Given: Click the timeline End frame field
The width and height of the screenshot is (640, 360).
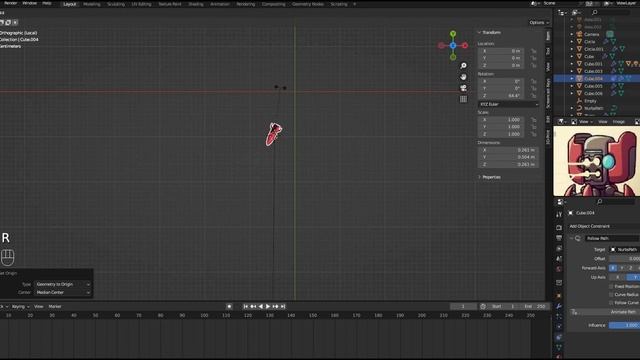Looking at the screenshot, I should click(535, 307).
